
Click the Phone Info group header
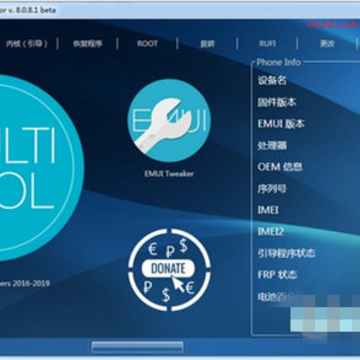[279, 62]
